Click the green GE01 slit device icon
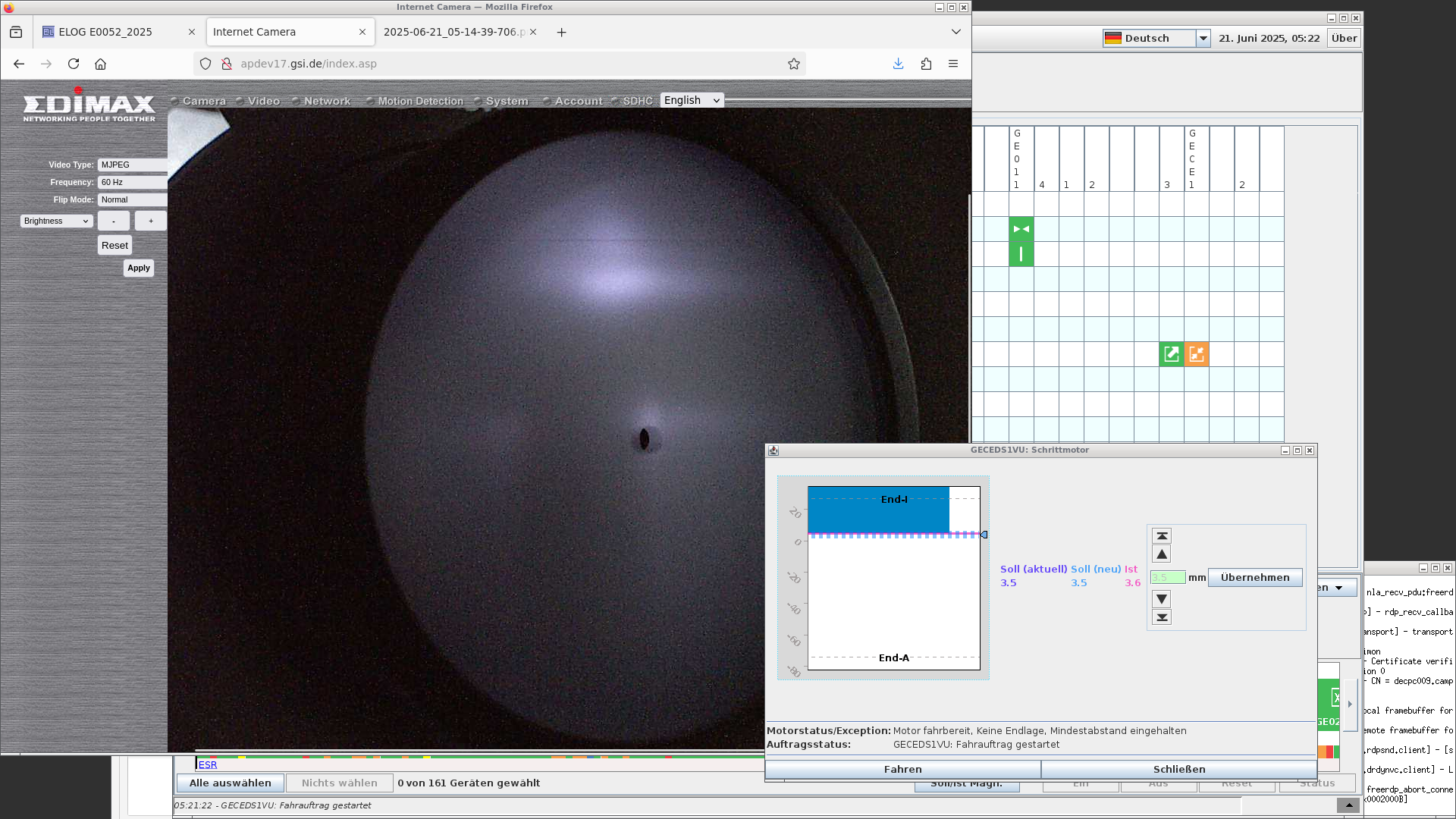The image size is (1456, 819). click(1021, 229)
